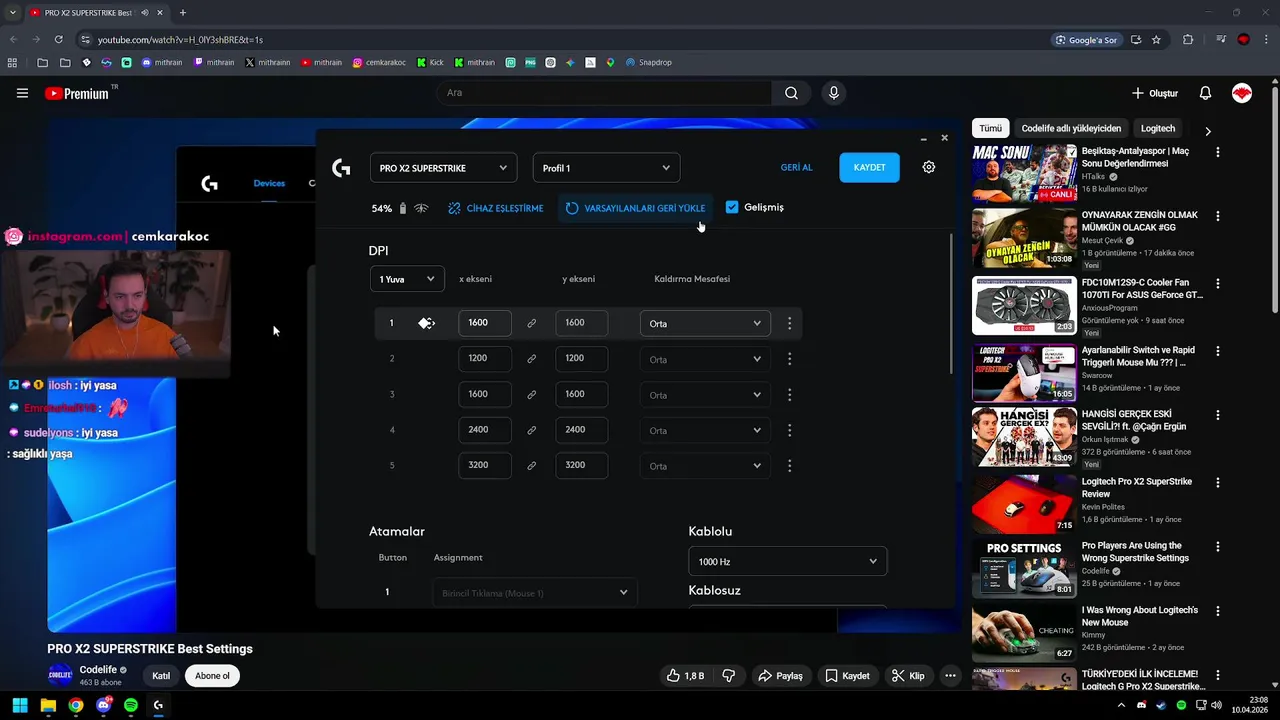Screen dimensions: 1280x720
Task: Like the video (1,8 B)
Action: [686, 676]
